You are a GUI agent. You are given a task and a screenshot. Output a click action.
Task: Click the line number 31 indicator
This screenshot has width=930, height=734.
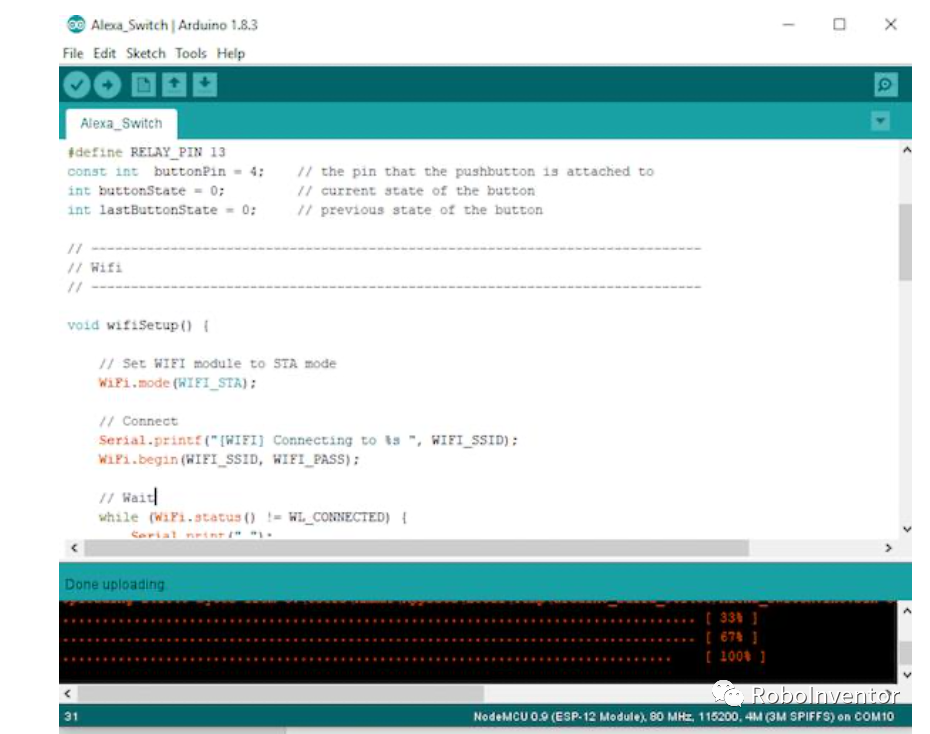click(70, 714)
